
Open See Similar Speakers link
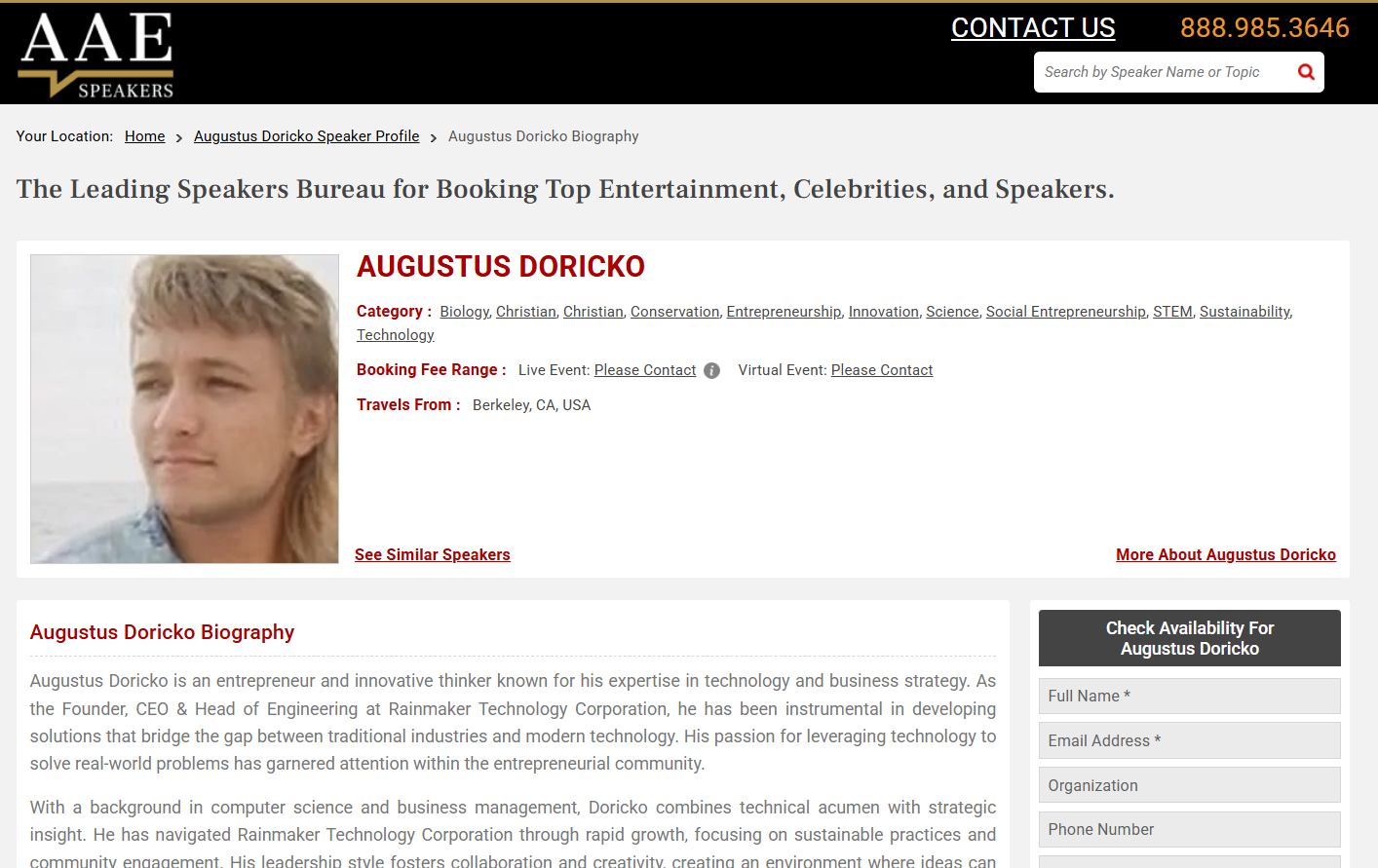(x=432, y=554)
